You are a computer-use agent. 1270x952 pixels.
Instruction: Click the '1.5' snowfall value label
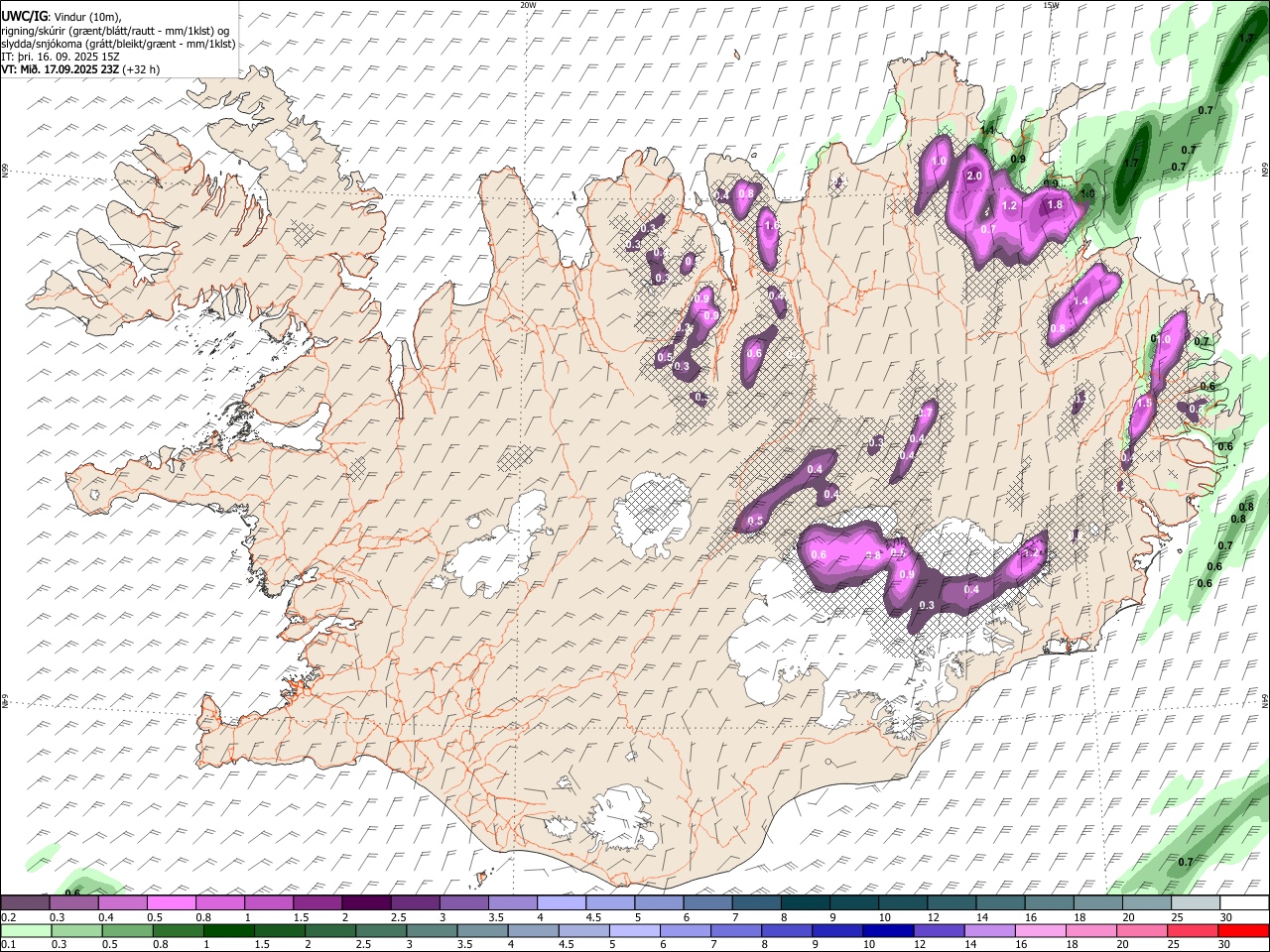(1144, 403)
